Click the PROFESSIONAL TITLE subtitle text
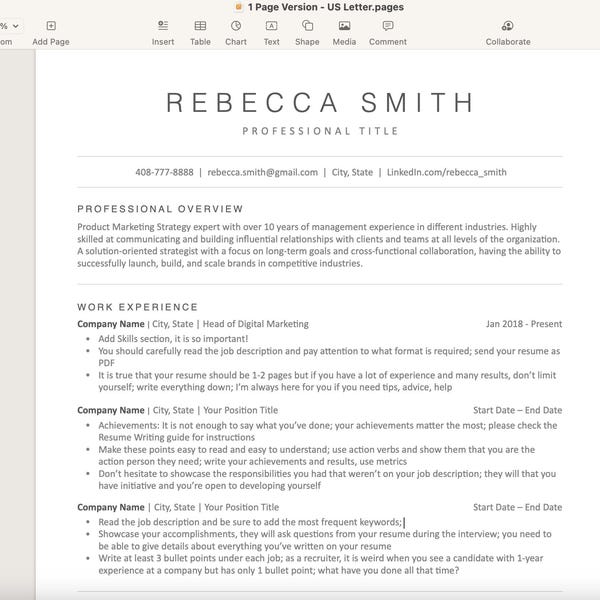Screen dimensions: 600x600 tap(320, 131)
